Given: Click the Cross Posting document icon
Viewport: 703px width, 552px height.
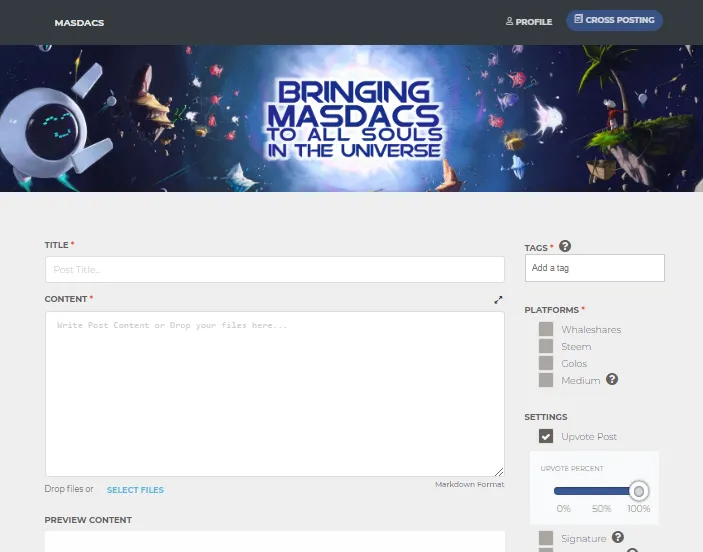Looking at the screenshot, I should pyautogui.click(x=578, y=19).
